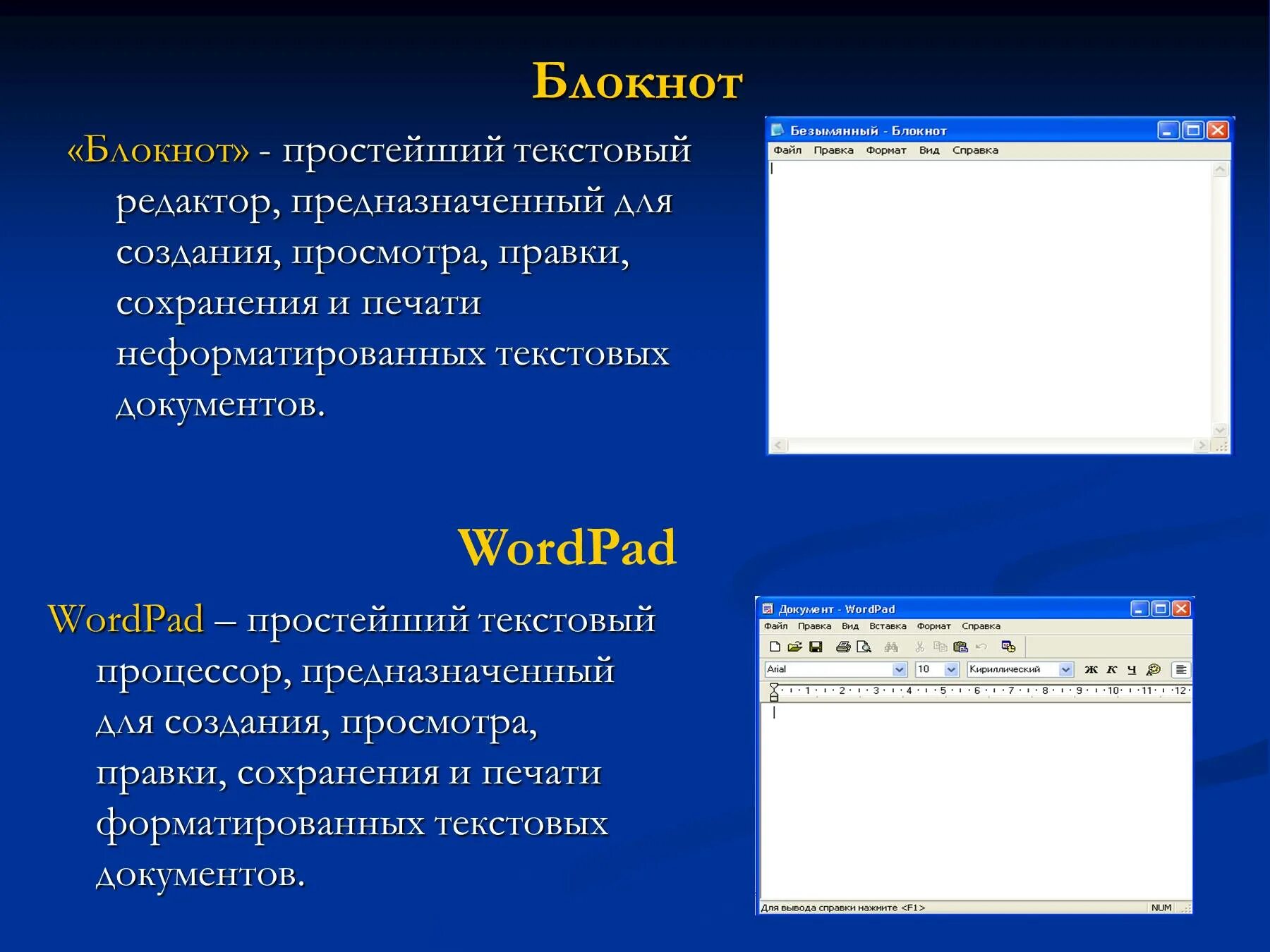Image resolution: width=1270 pixels, height=952 pixels.
Task: Click the New document icon in WordPad
Action: click(x=775, y=647)
